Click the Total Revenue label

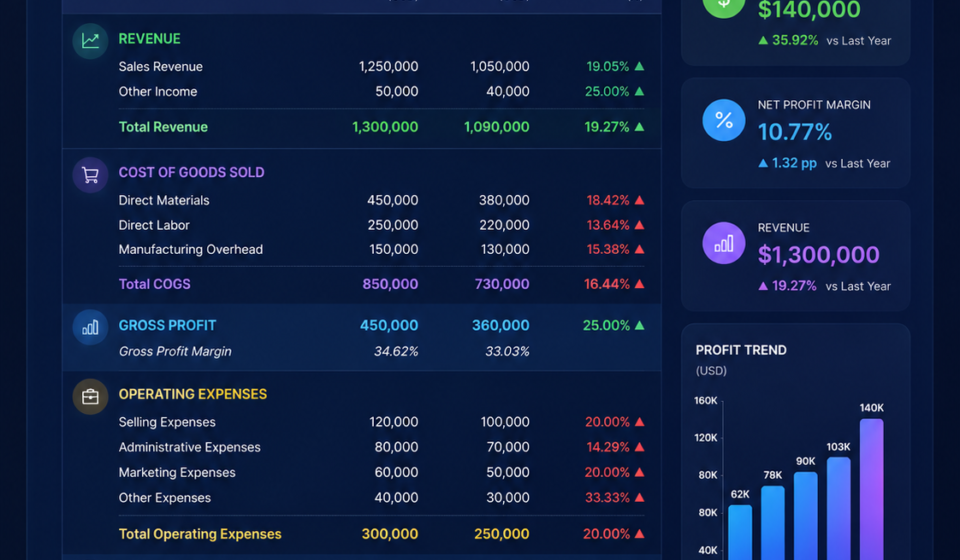tap(163, 127)
